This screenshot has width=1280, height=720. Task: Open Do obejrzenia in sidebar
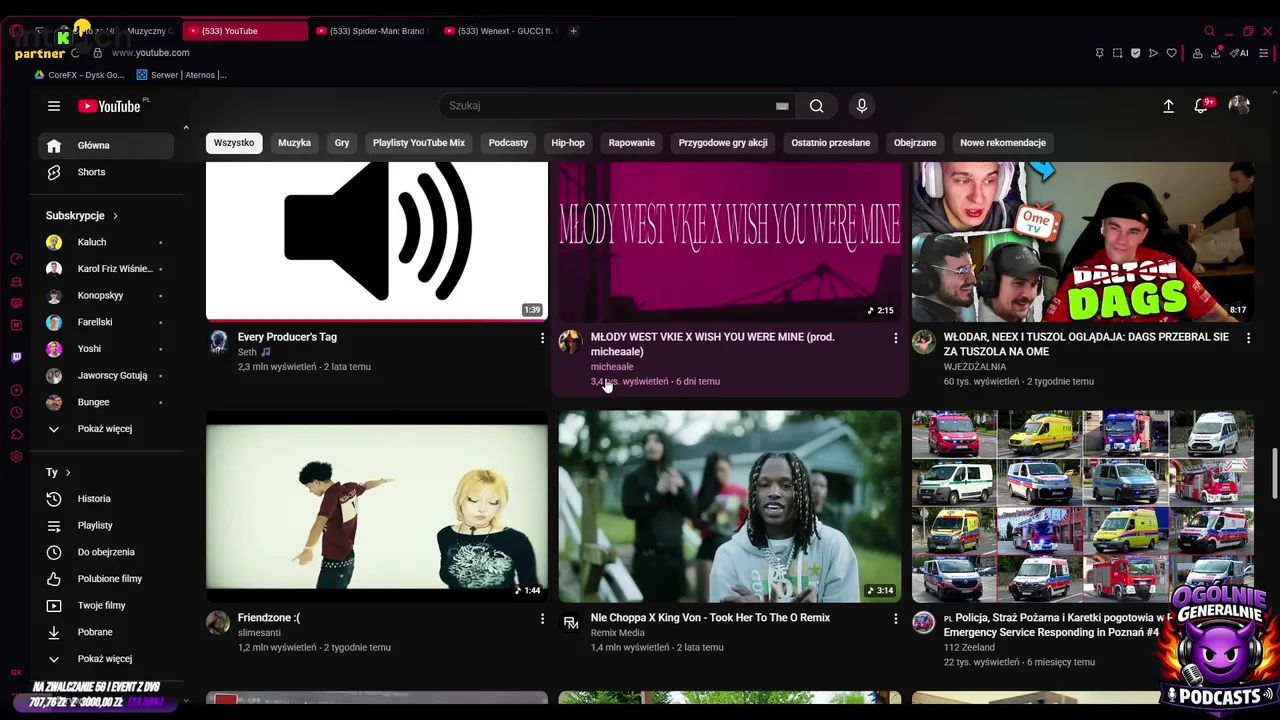pyautogui.click(x=106, y=552)
